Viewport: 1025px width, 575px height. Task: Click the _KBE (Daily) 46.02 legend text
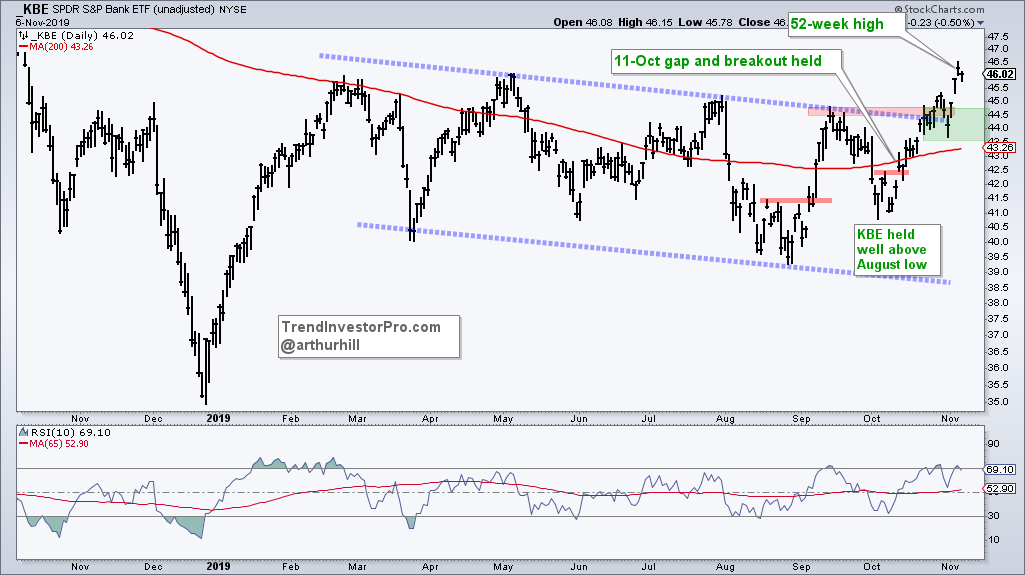point(82,35)
